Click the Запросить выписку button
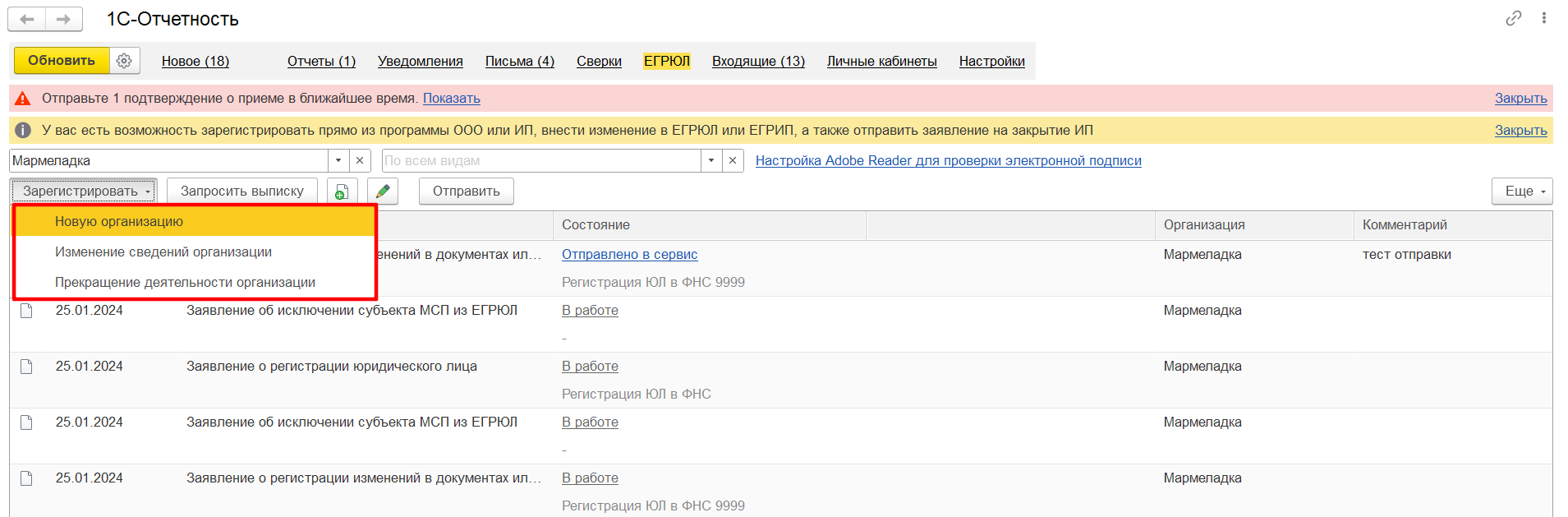The height and width of the screenshot is (517, 1568). 242,192
